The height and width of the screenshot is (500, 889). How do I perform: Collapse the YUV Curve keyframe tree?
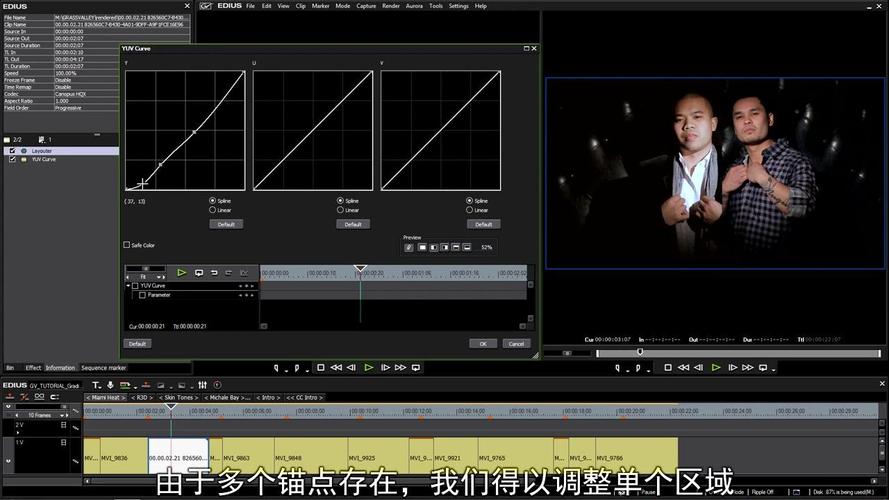(128, 286)
